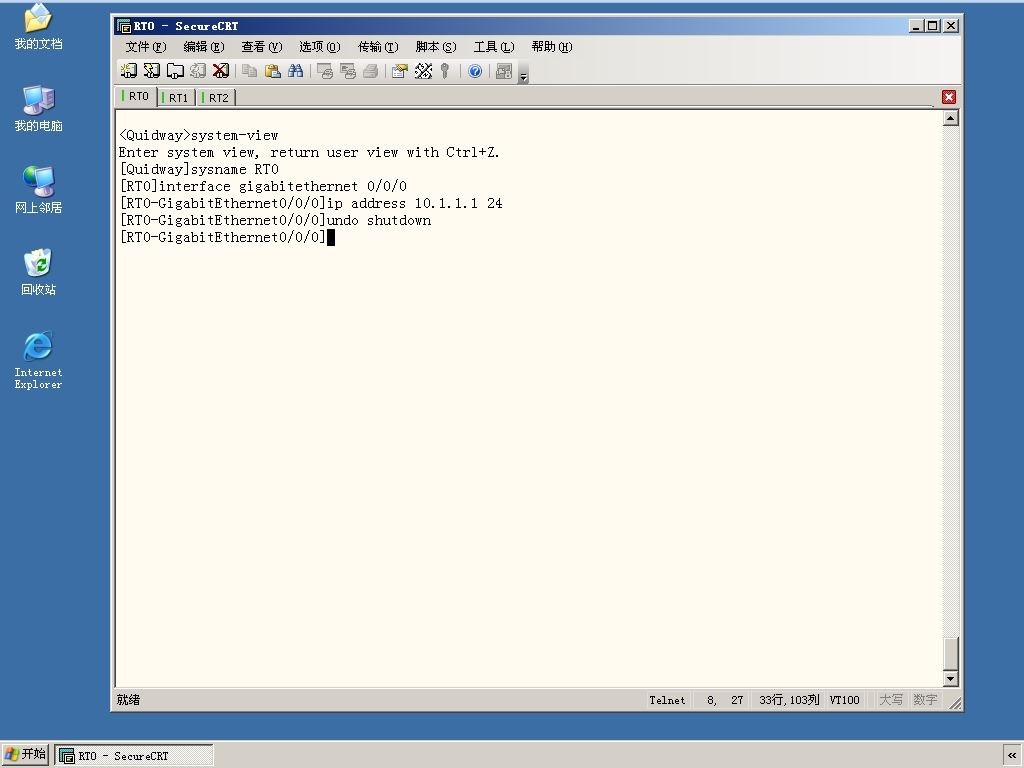Screen dimensions: 1024x768
Task: Select 我的文档 desktop icon
Action: coord(38,26)
